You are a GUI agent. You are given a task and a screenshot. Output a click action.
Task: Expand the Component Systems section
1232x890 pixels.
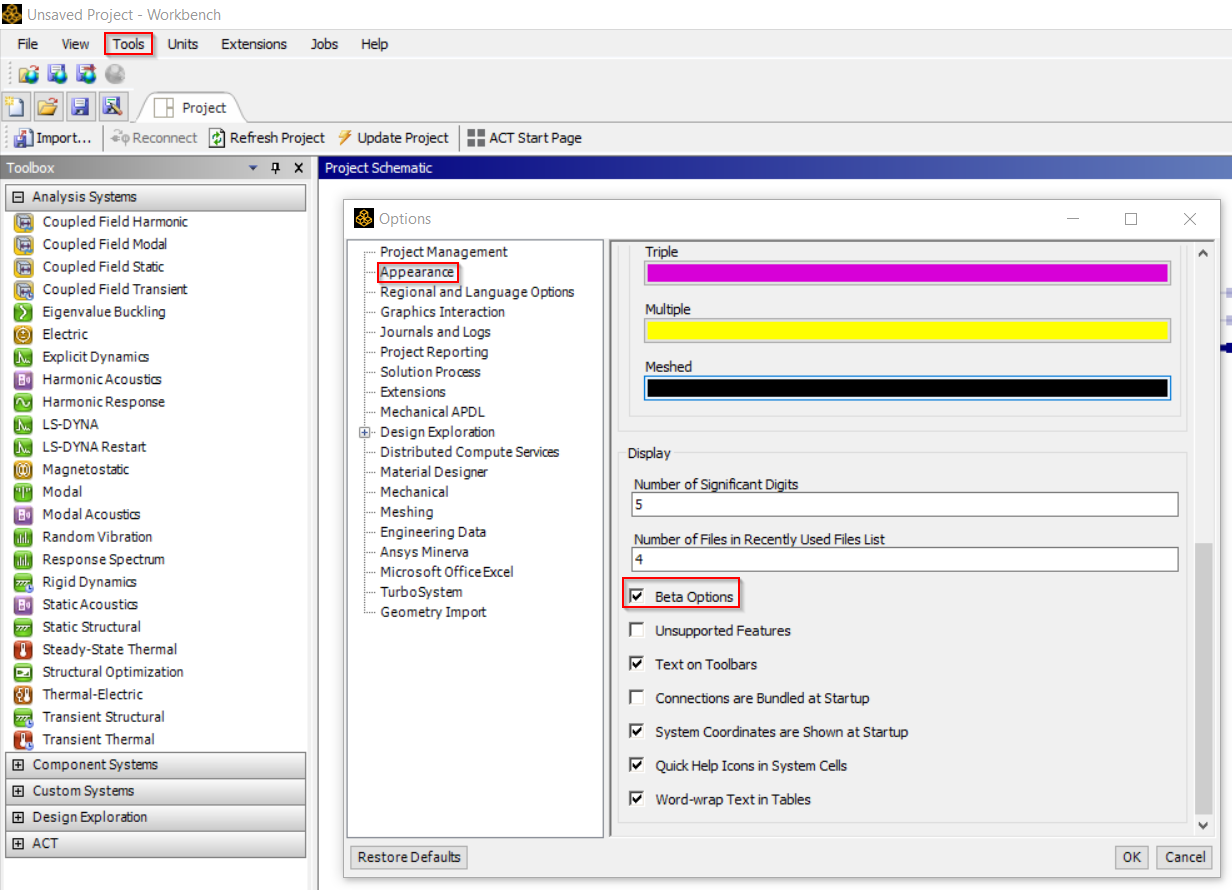click(17, 765)
